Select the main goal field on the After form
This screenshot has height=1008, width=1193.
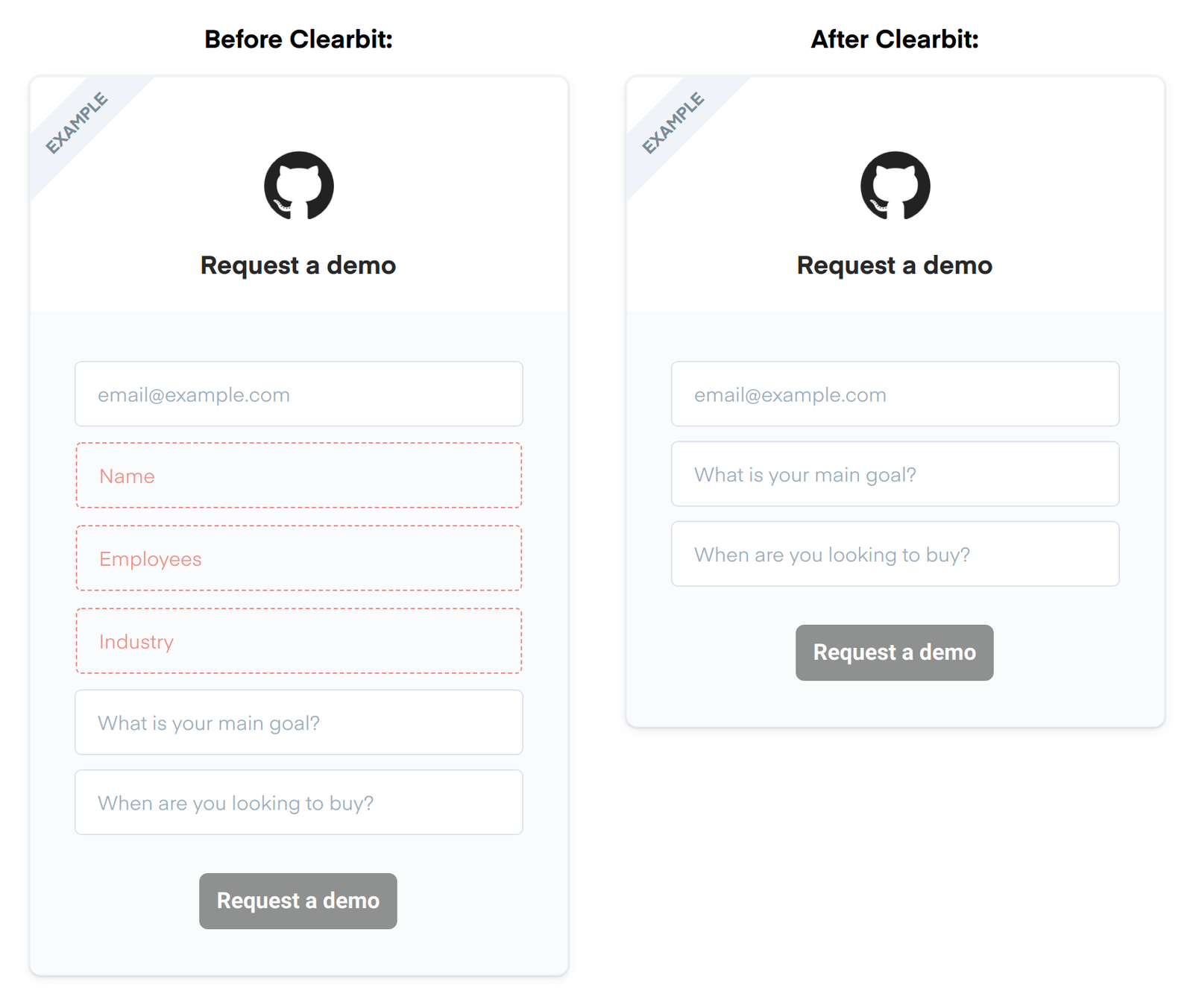point(895,474)
